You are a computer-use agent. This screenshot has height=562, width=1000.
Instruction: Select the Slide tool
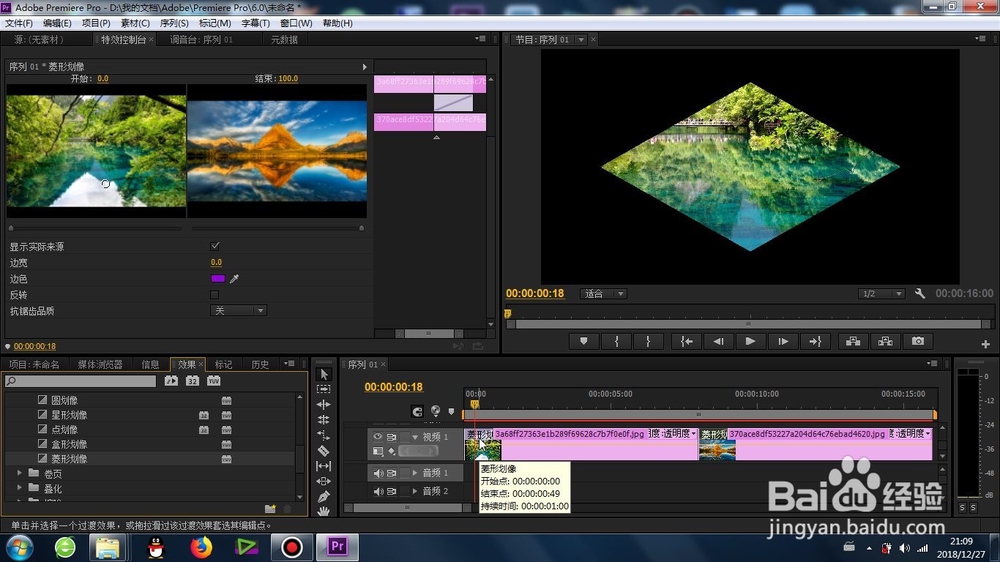click(323, 481)
